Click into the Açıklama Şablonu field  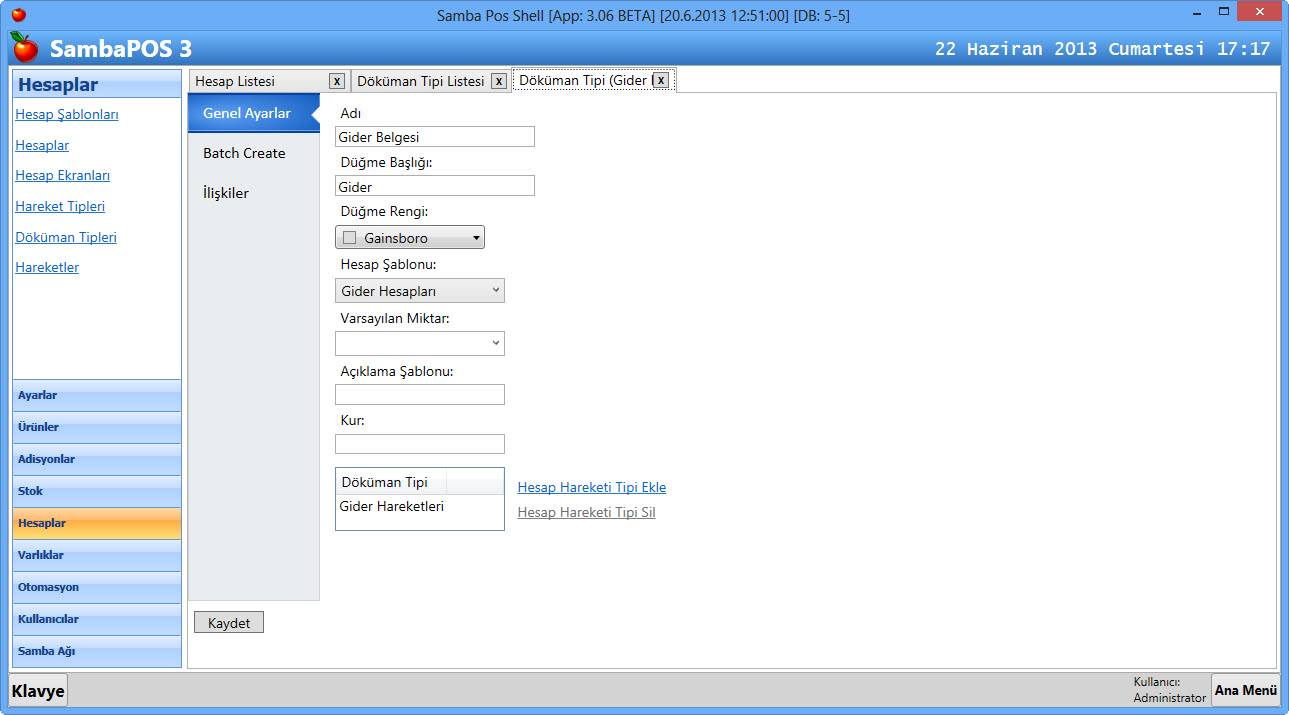click(419, 395)
